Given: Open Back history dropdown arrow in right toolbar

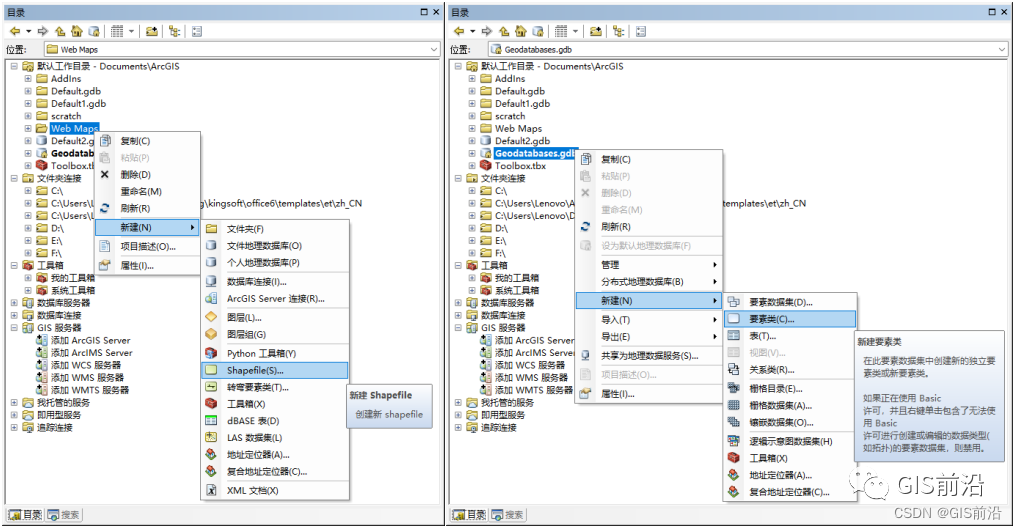Looking at the screenshot, I should tap(473, 31).
